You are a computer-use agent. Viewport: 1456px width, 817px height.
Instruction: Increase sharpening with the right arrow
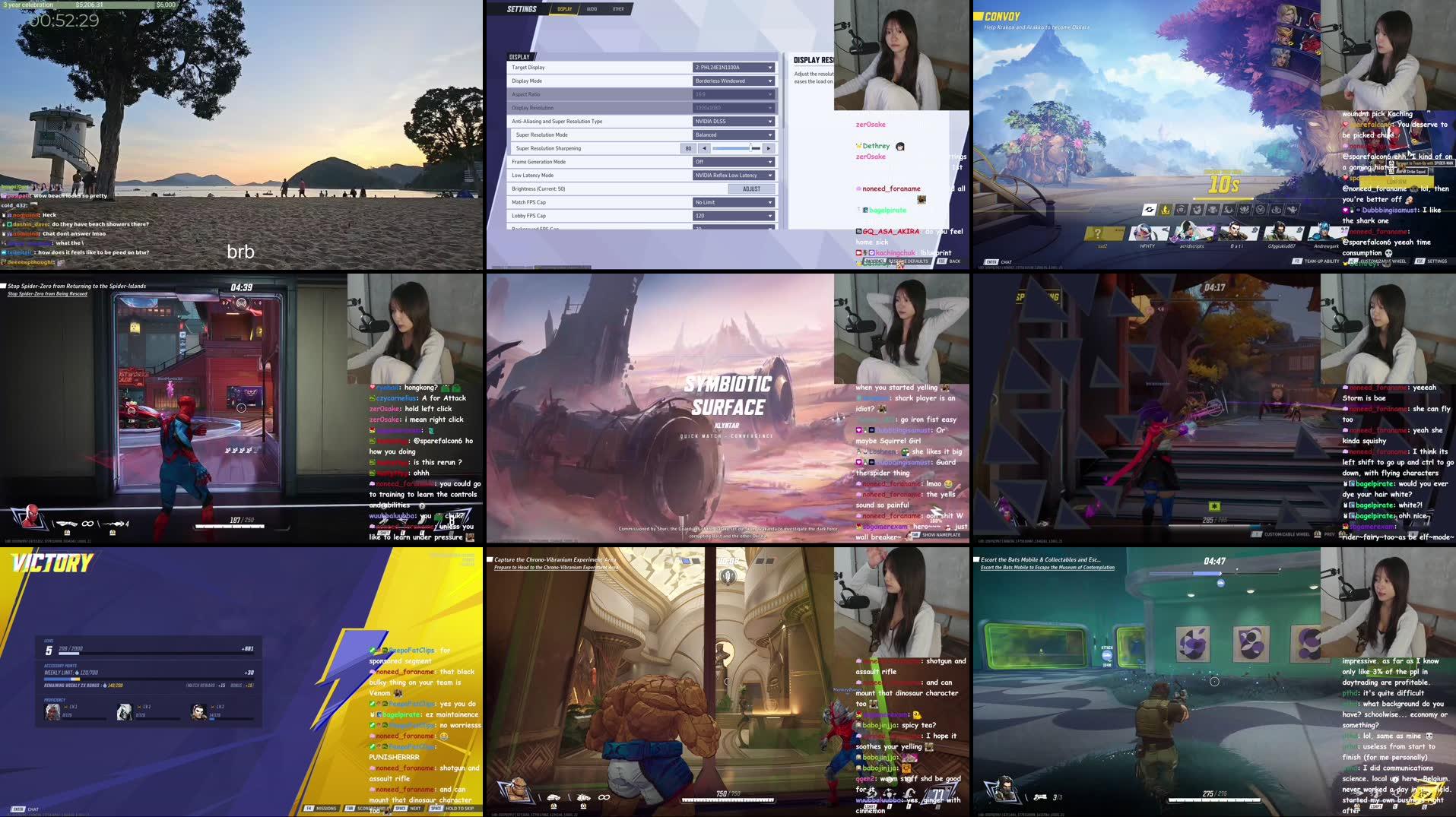click(x=769, y=148)
